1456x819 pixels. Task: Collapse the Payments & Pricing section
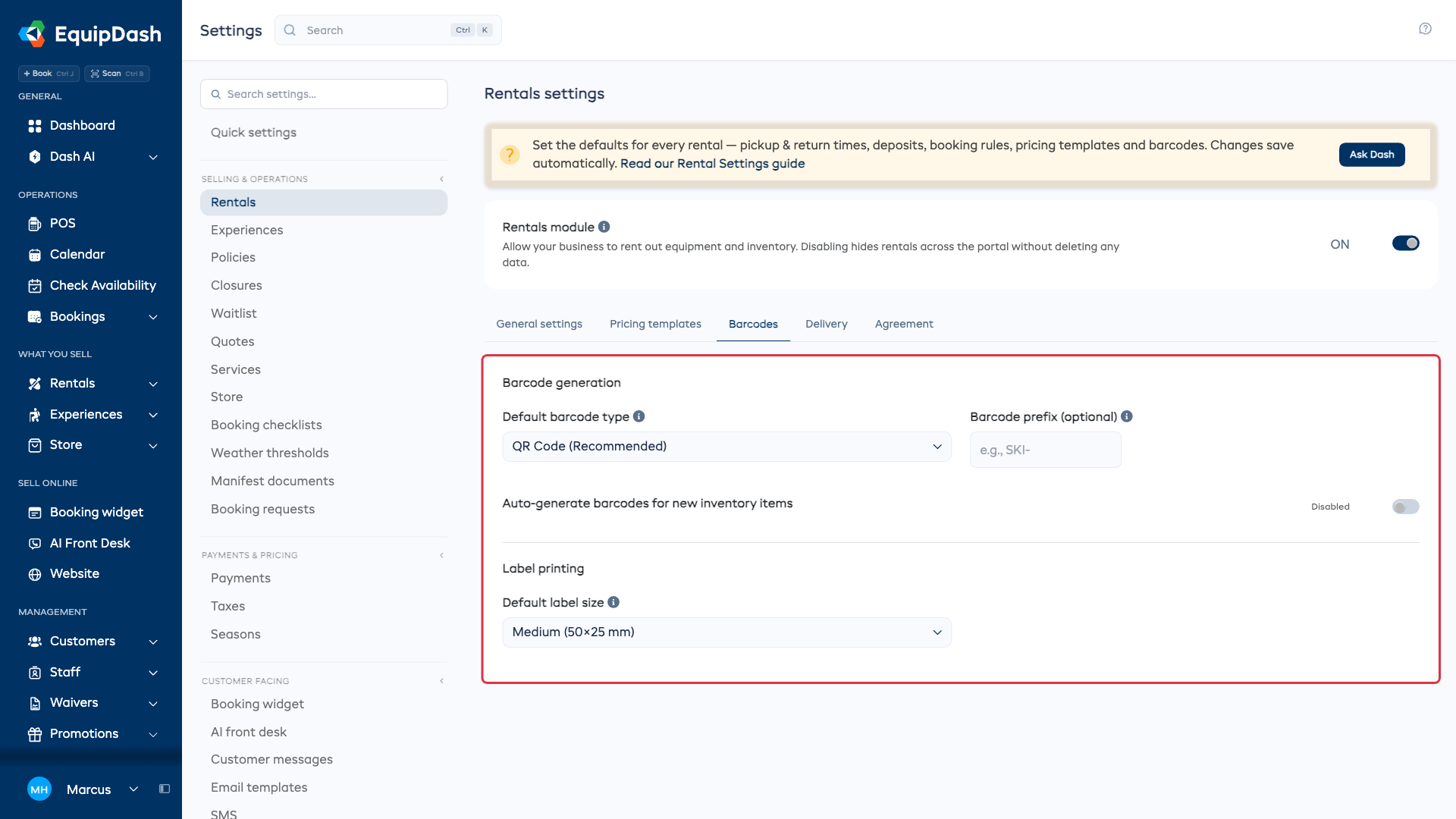click(x=441, y=555)
